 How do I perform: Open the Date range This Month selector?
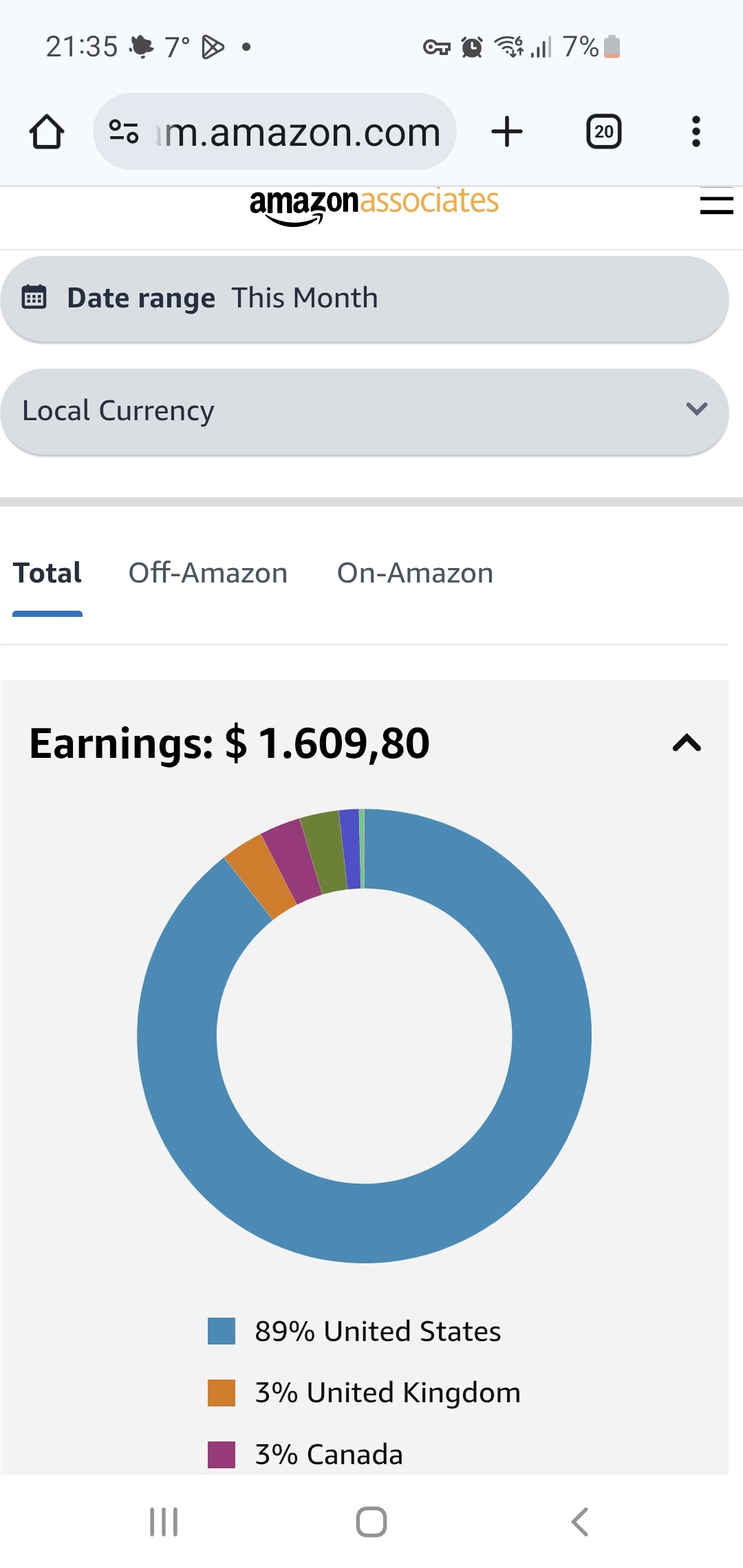pos(365,298)
